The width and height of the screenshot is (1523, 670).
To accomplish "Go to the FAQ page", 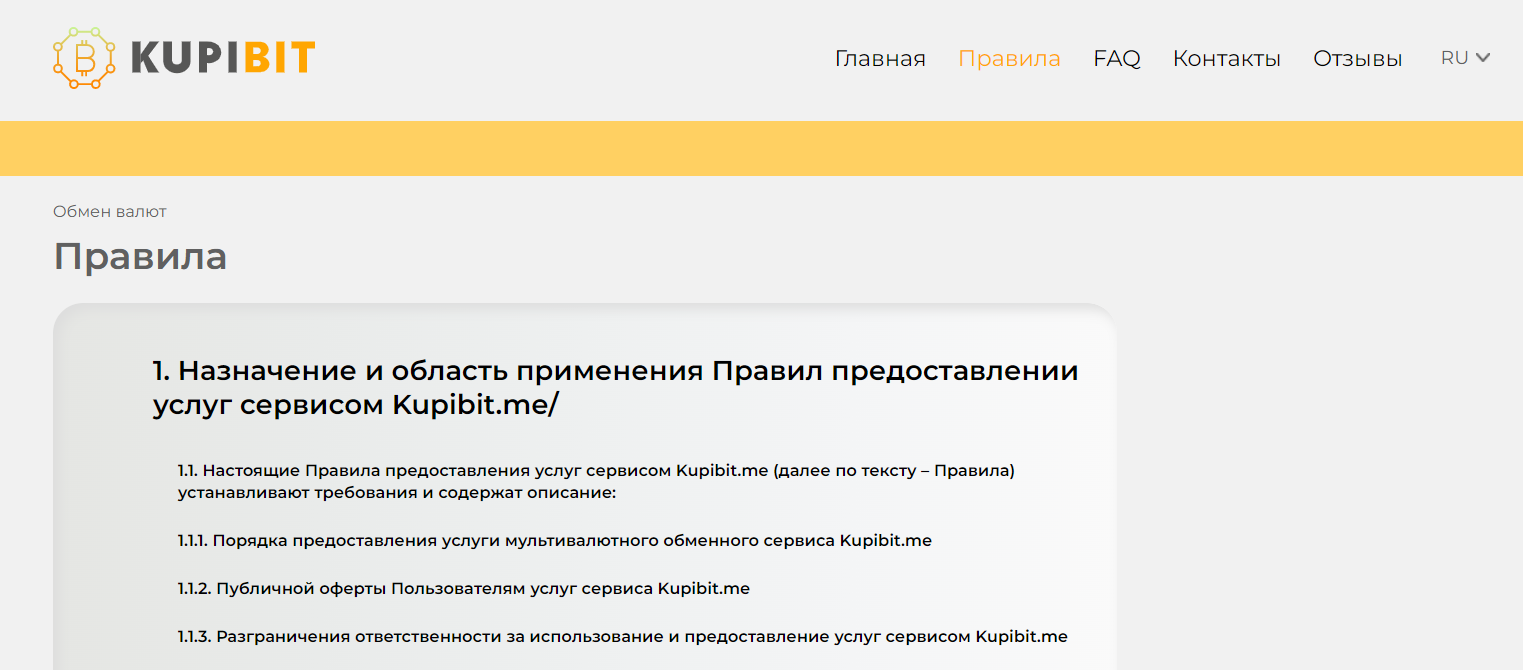I will click(1117, 59).
